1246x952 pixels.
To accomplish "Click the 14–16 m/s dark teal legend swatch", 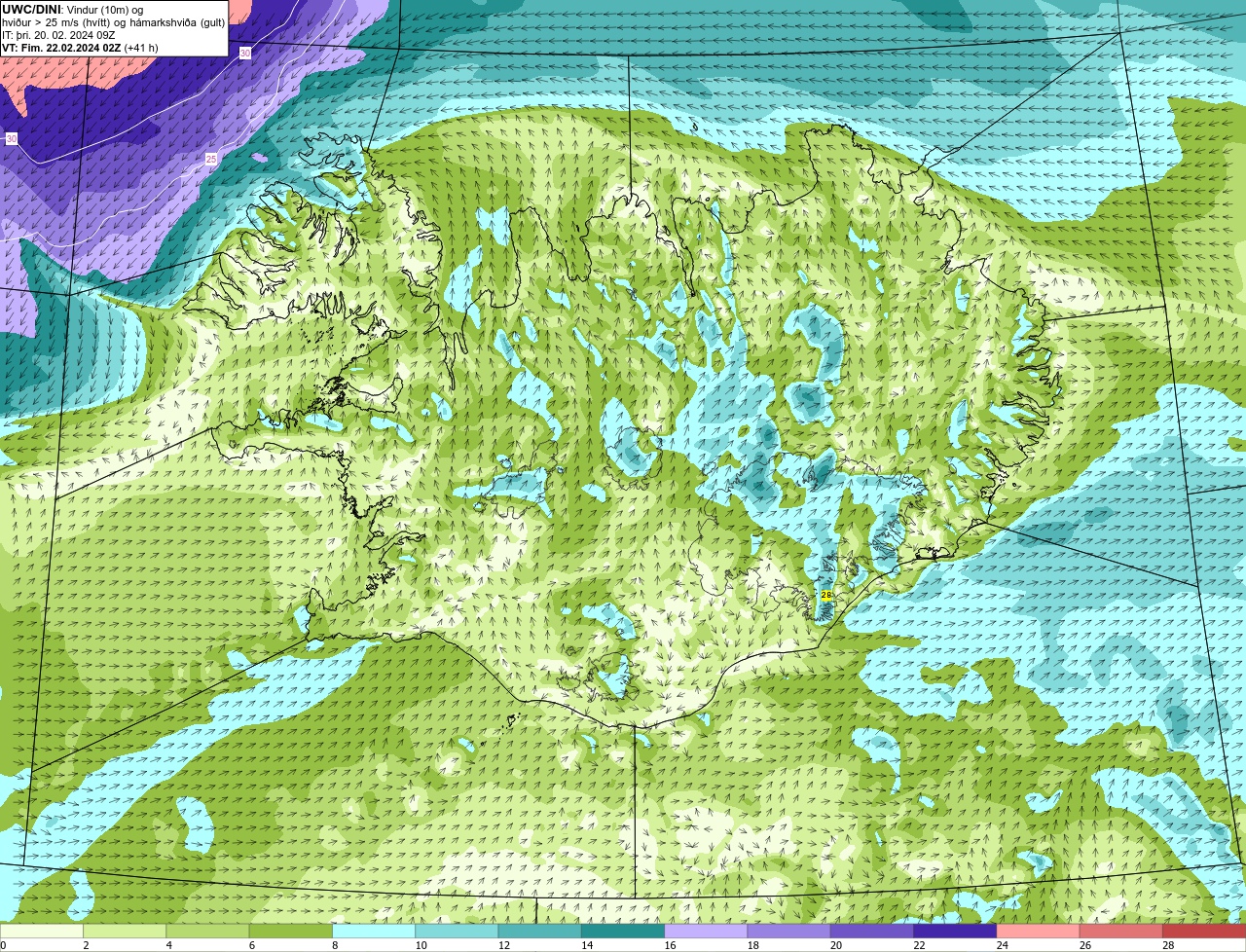I will tap(623, 932).
